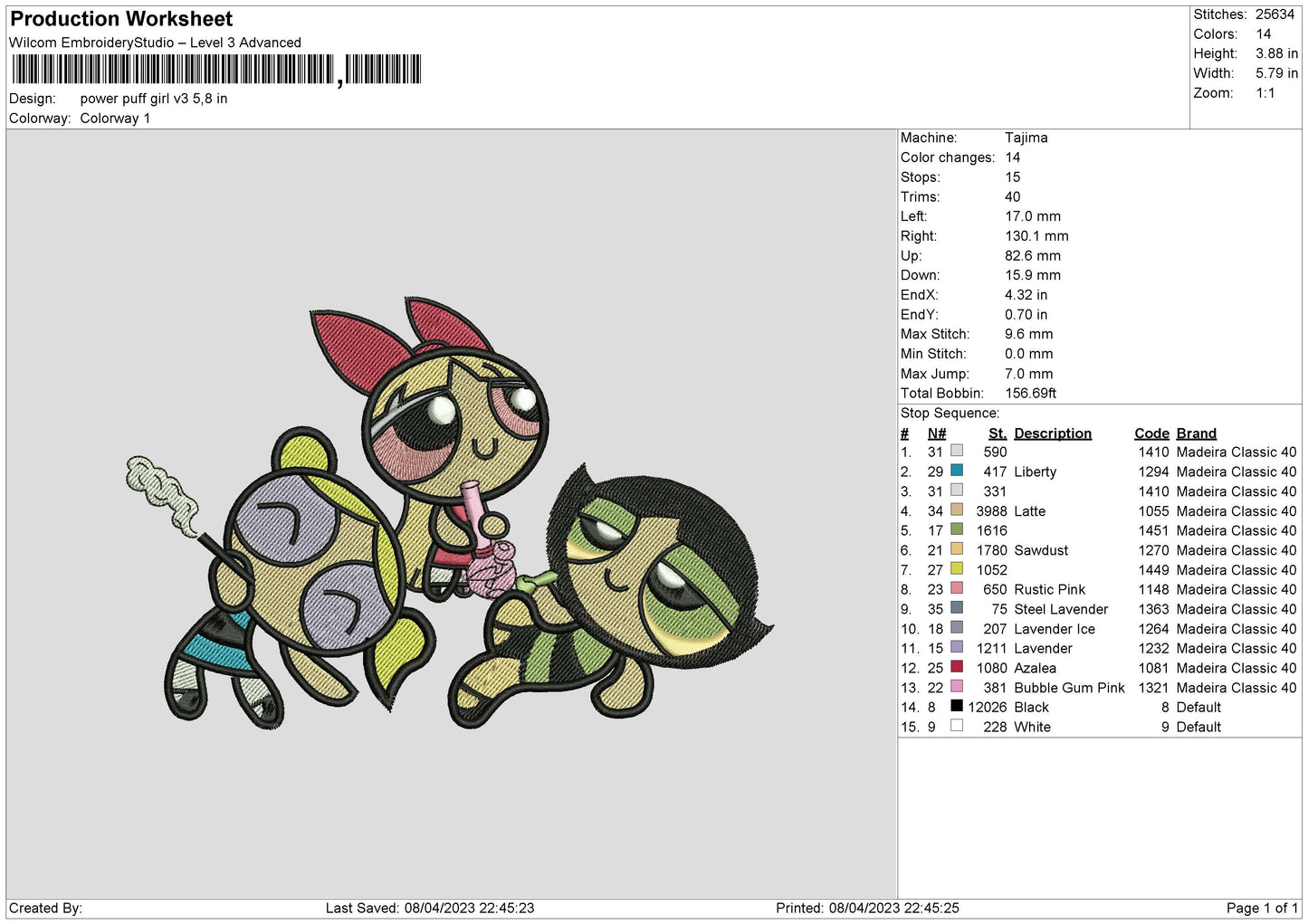Select the Lavender swatch in stop row 11
Viewport: 1308px width, 924px height.
957,647
